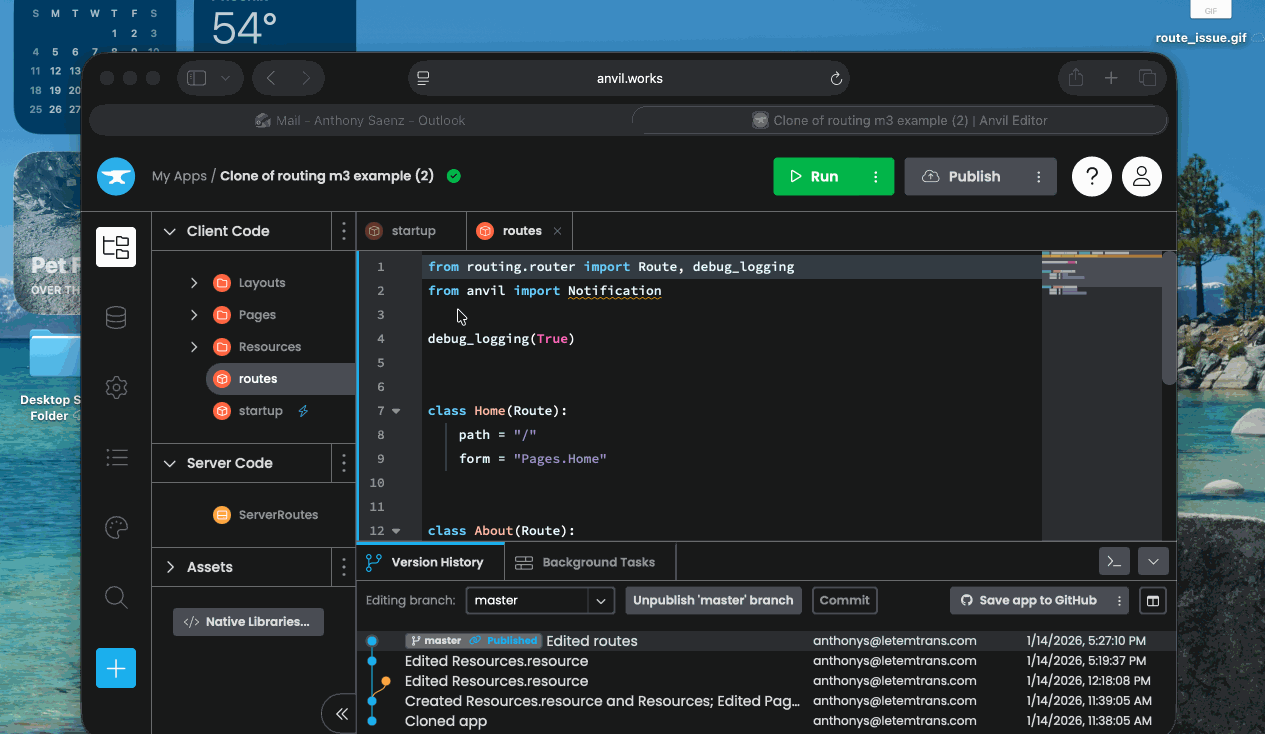Open app settings via the gear icon
Screen dimensions: 1265x734
coord(116,387)
